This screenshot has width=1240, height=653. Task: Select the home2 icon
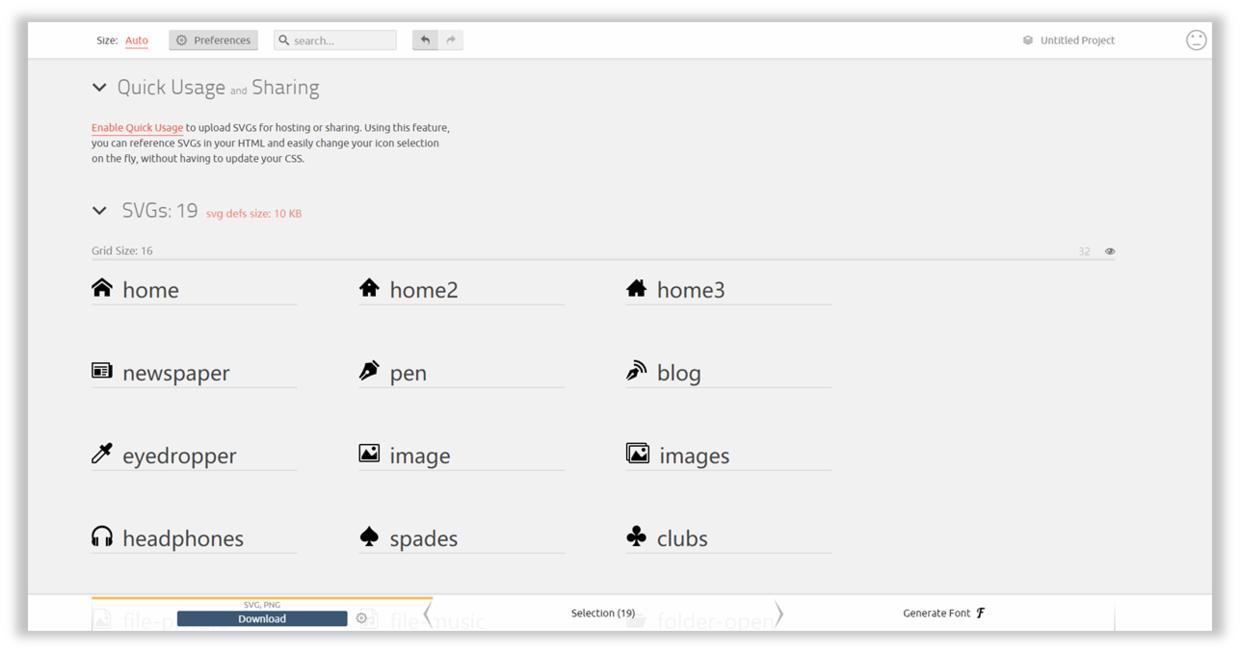[369, 289]
